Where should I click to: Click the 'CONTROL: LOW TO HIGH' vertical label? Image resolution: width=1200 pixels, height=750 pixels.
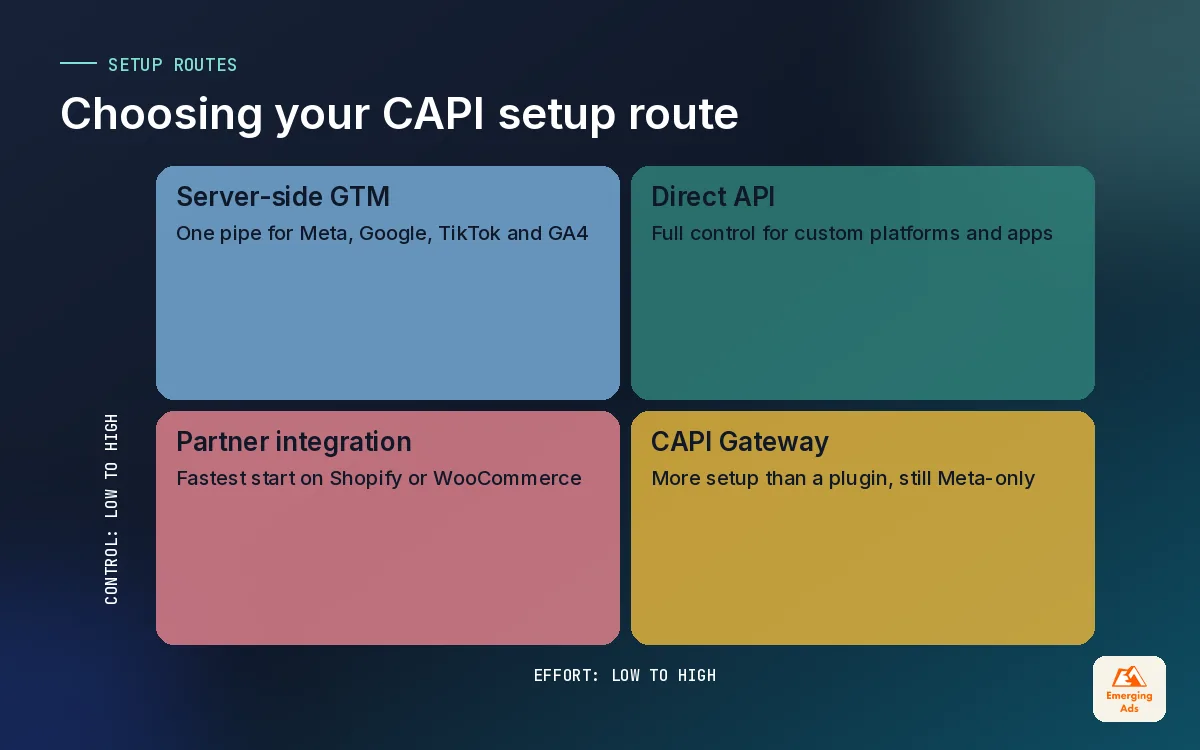(111, 509)
